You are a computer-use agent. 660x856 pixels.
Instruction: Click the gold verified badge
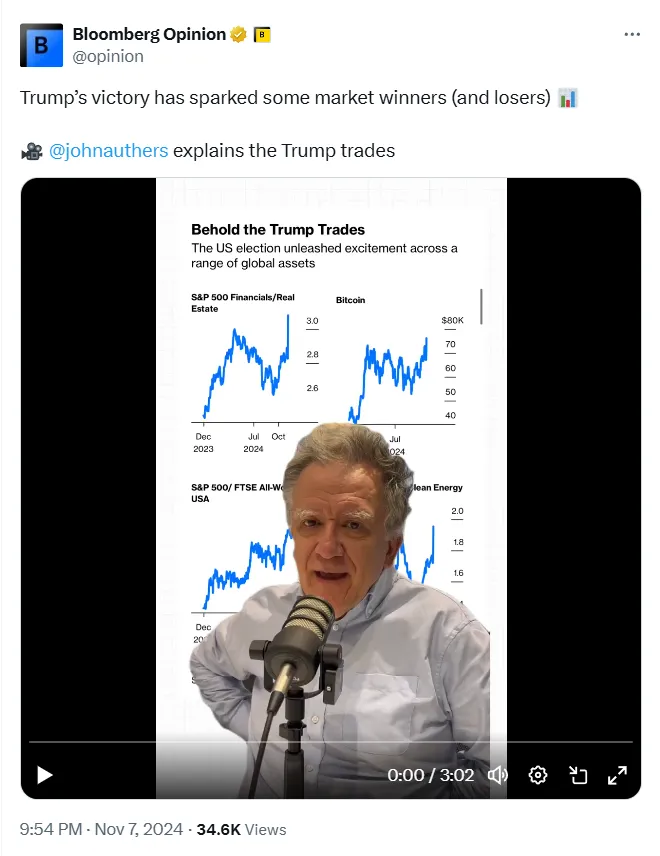(x=238, y=35)
